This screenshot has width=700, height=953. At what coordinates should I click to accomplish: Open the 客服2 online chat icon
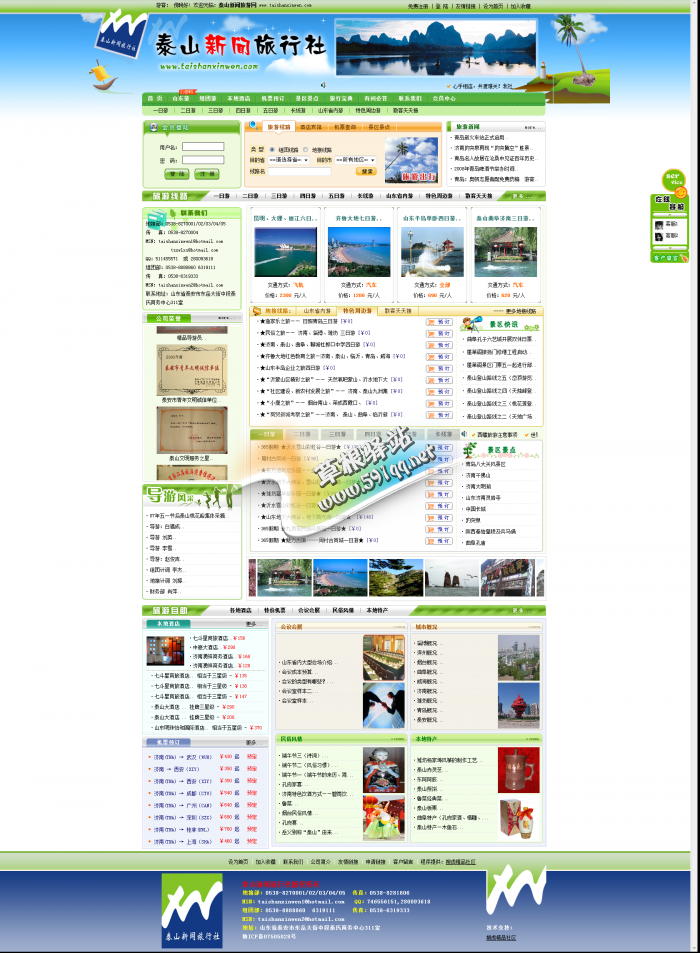click(659, 236)
